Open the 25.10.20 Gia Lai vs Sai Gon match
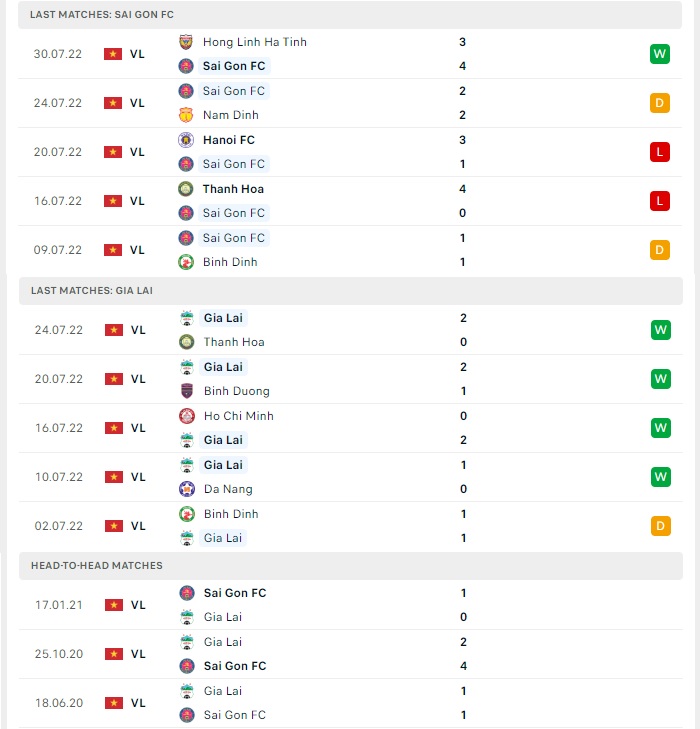 coord(351,654)
